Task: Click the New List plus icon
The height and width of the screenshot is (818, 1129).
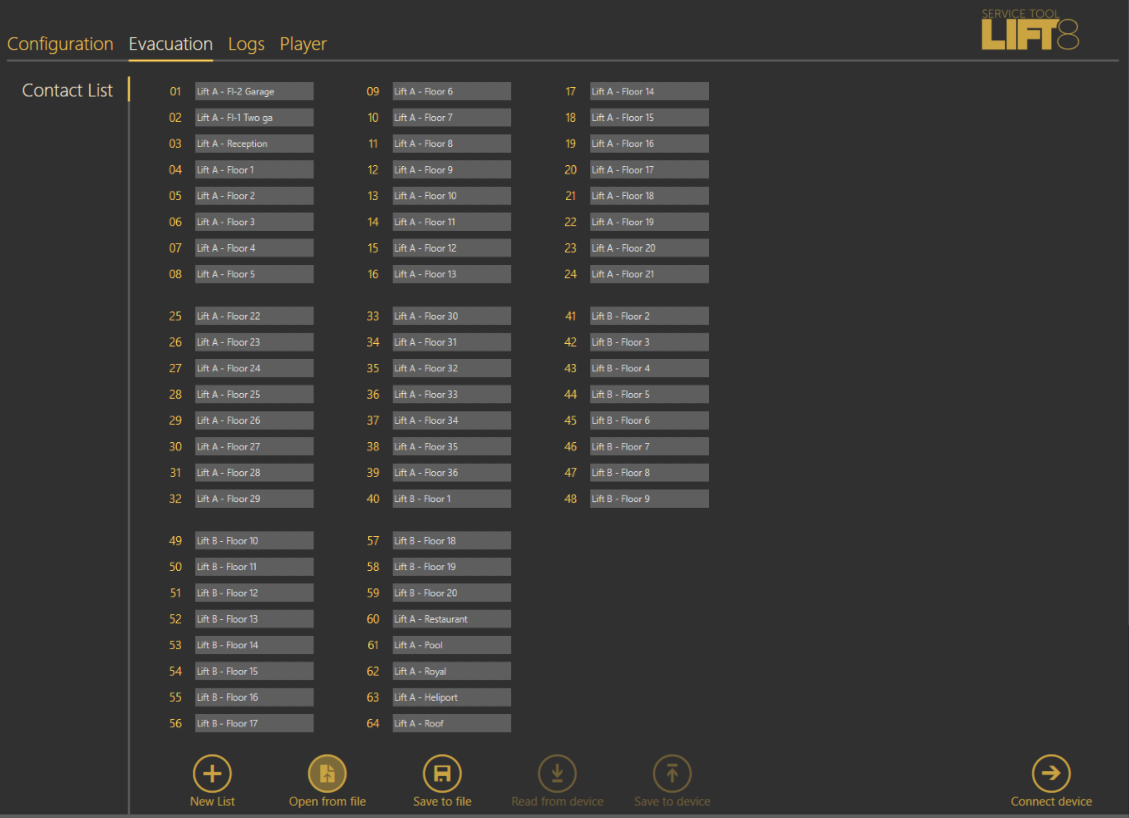Action: (x=212, y=773)
